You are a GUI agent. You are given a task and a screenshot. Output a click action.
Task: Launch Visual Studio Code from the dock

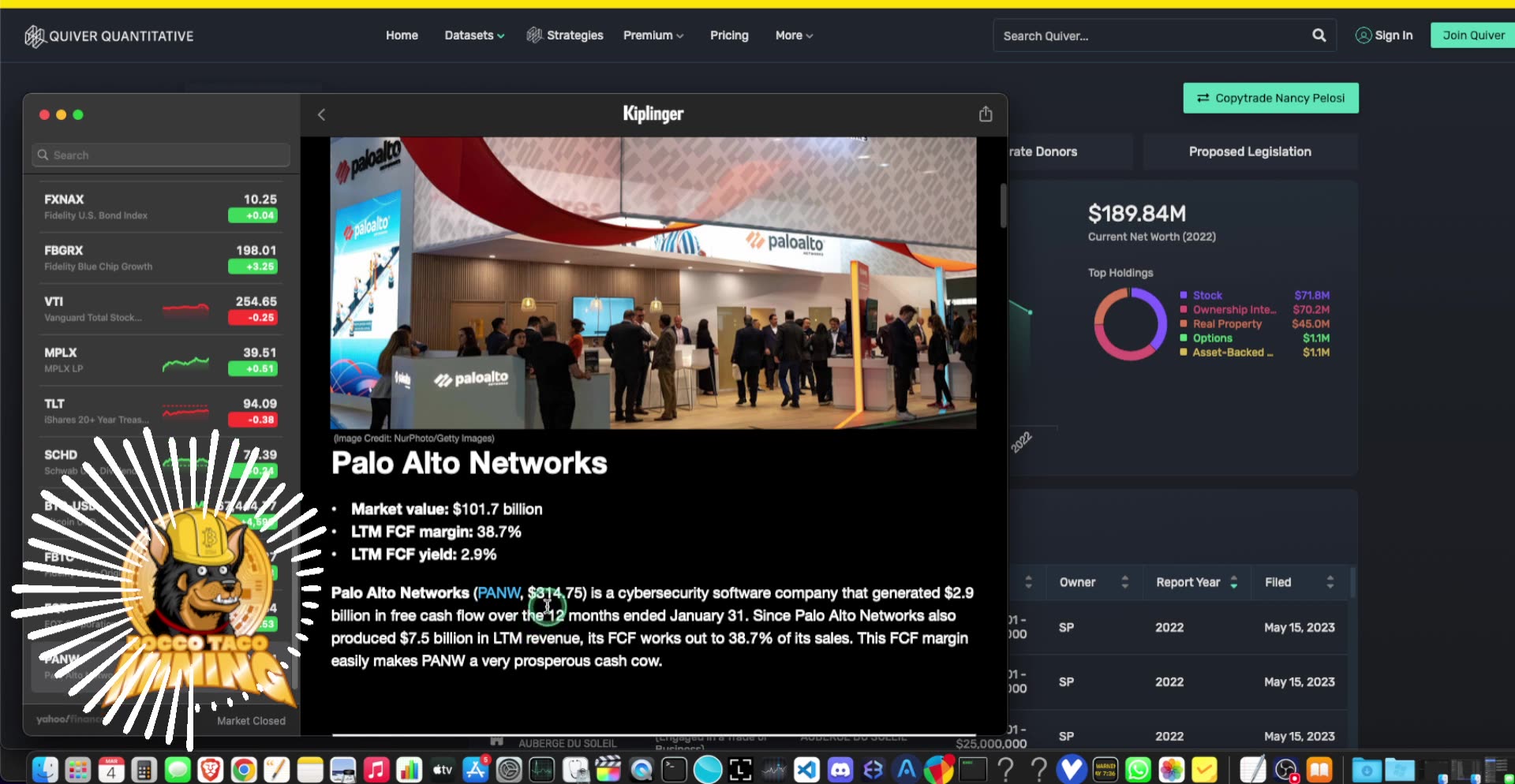point(807,768)
